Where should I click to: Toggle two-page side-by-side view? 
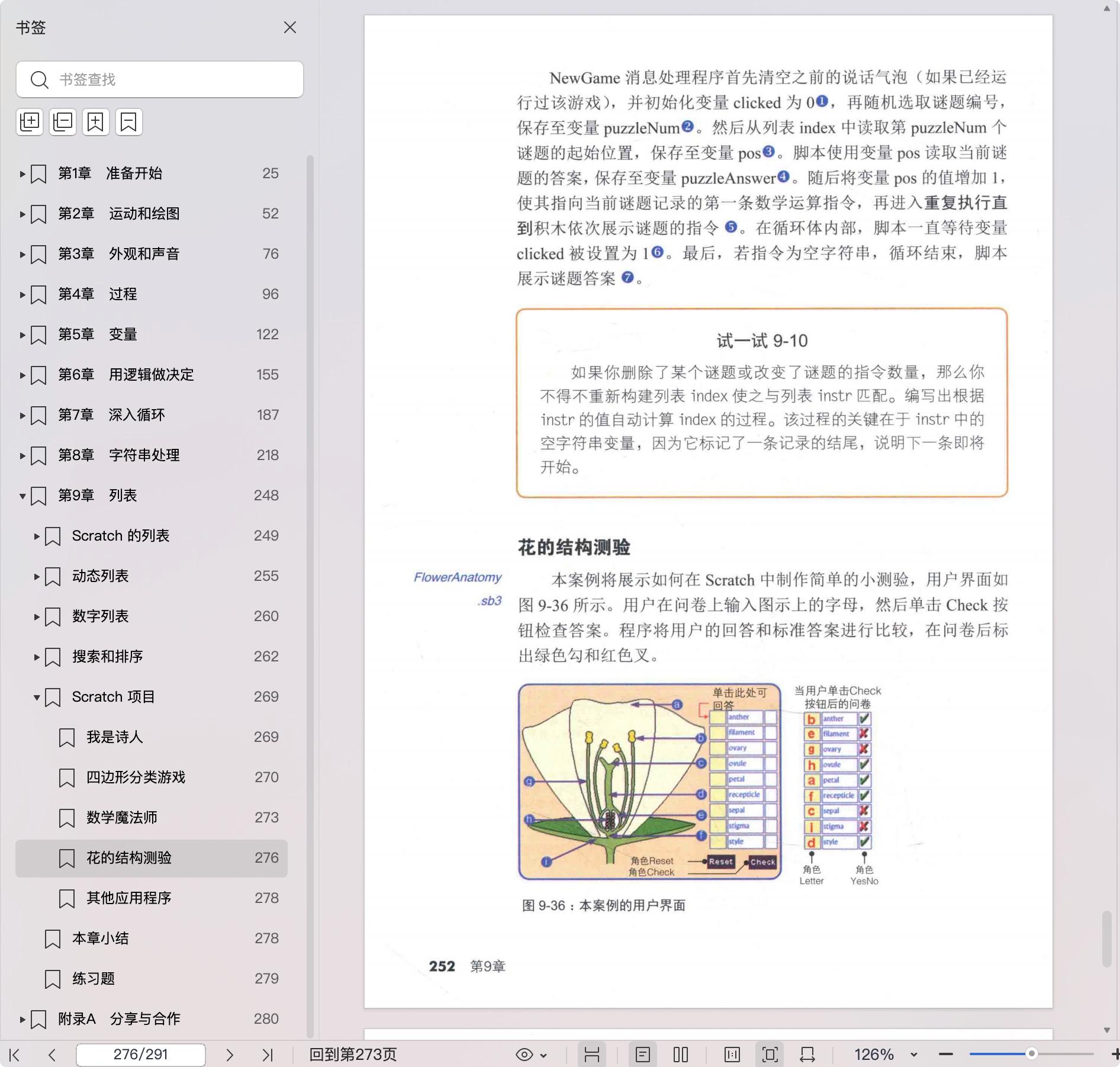pyautogui.click(x=681, y=1055)
